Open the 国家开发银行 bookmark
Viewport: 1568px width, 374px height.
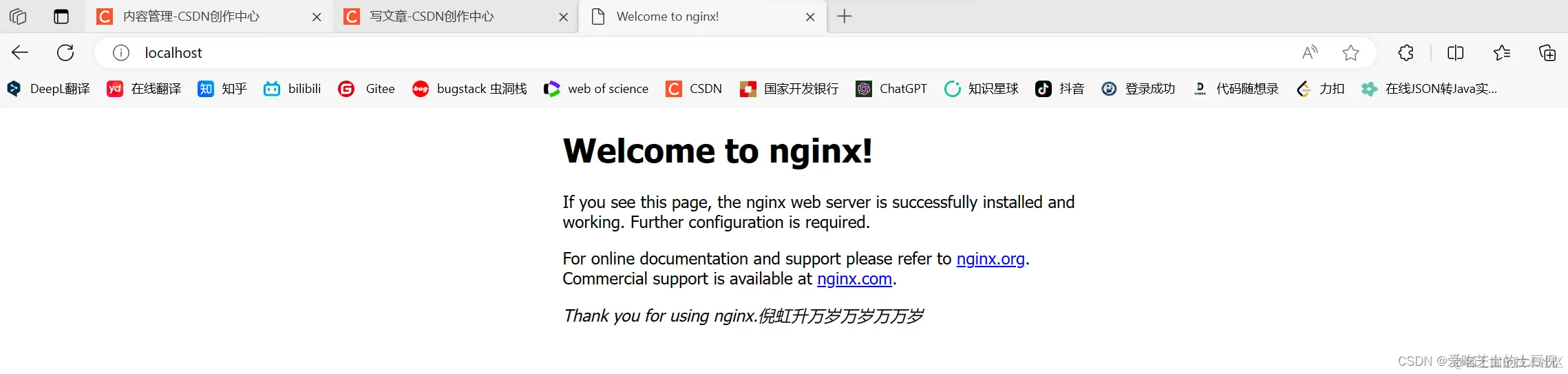[x=789, y=89]
